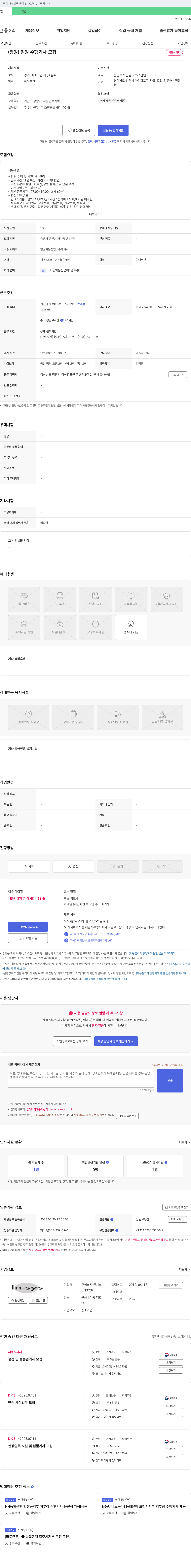Switch to the 전형방법 section tab
Screen dimensions: 191x1568
coord(148,43)
